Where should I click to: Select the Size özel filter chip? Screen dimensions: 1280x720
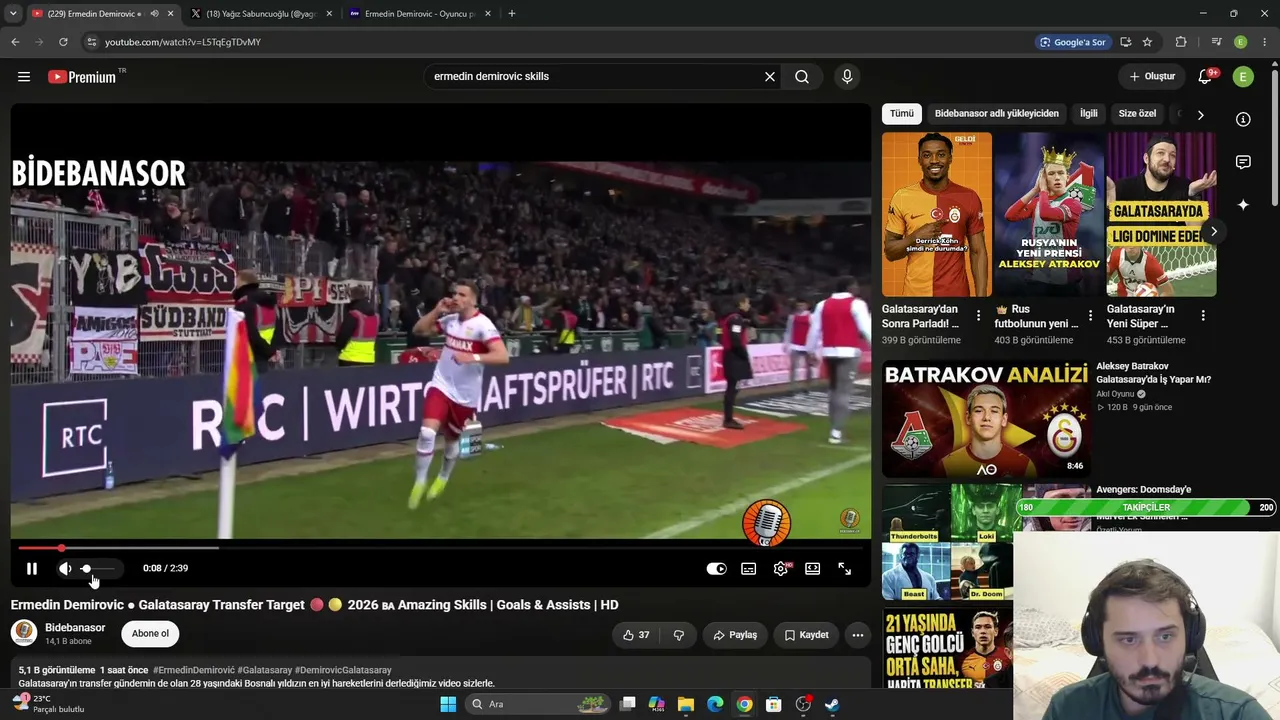(x=1137, y=114)
